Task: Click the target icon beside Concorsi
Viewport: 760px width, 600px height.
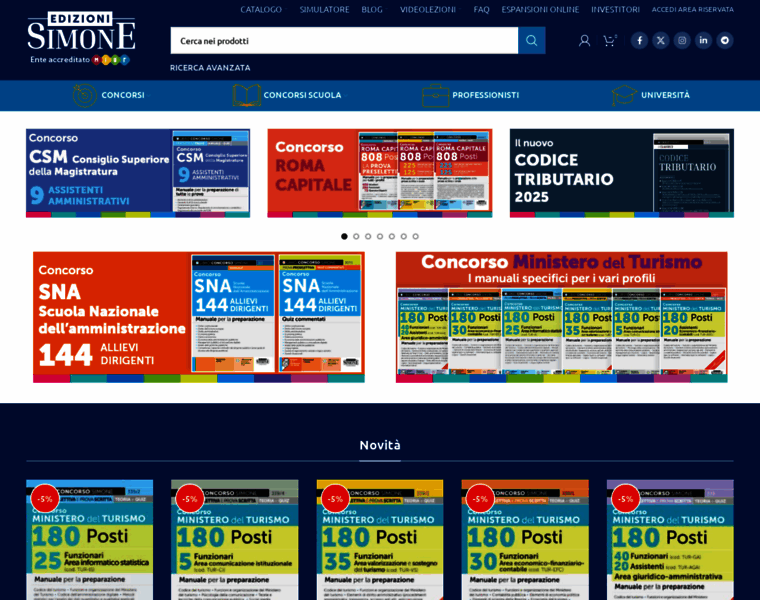Action: 84,95
